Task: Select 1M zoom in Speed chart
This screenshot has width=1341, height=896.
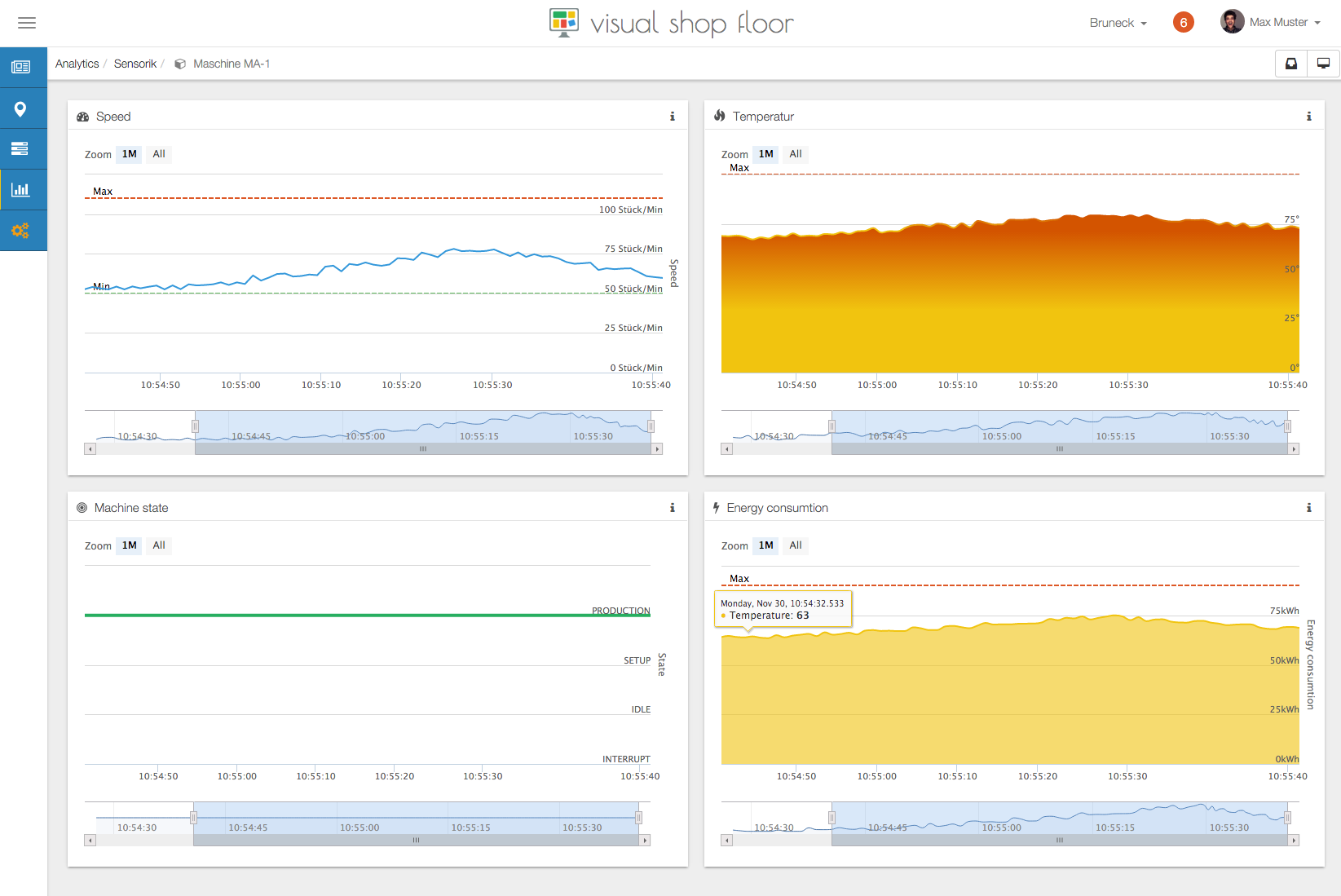Action: [129, 154]
